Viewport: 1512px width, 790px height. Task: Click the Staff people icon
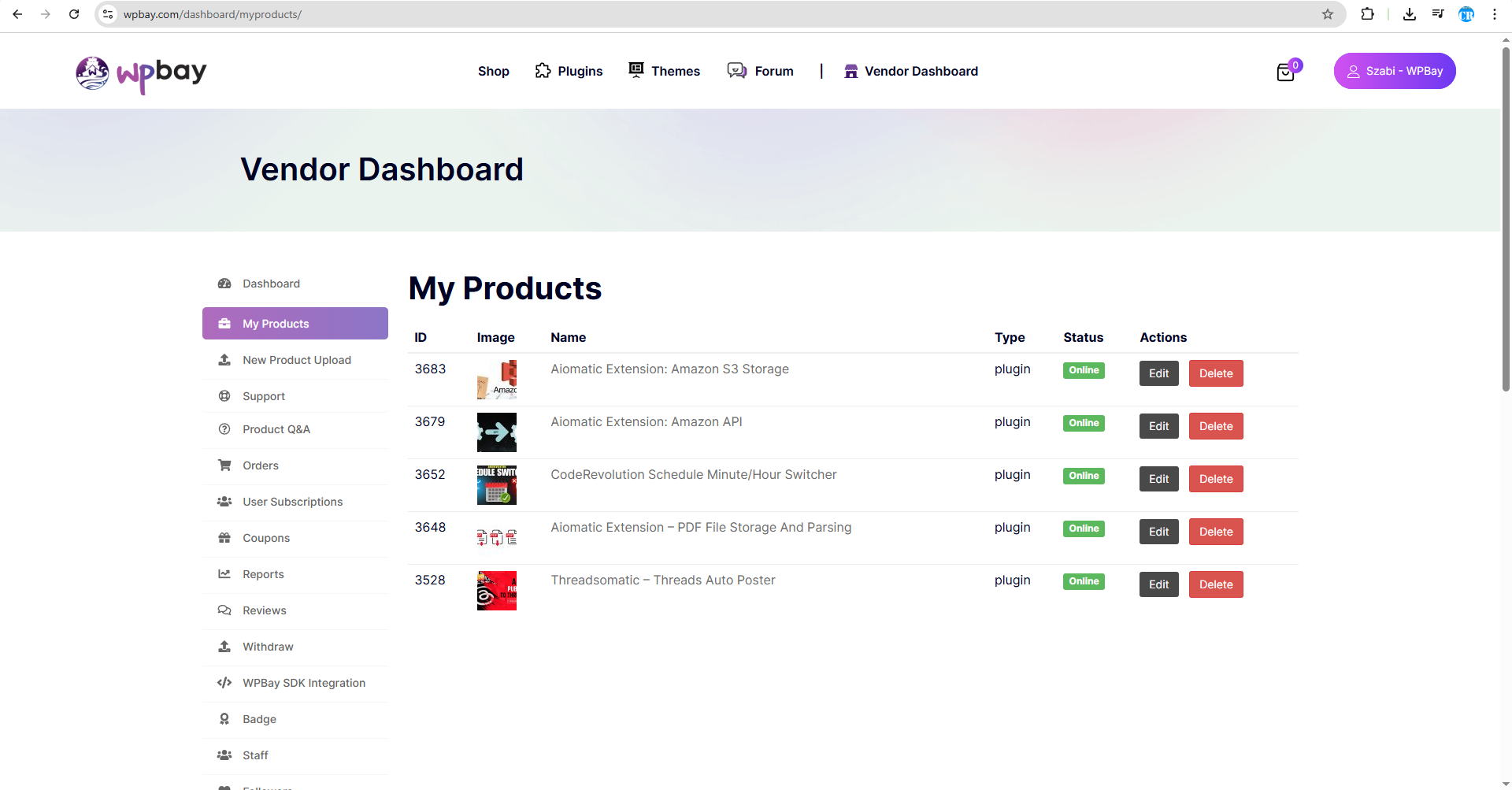(224, 755)
